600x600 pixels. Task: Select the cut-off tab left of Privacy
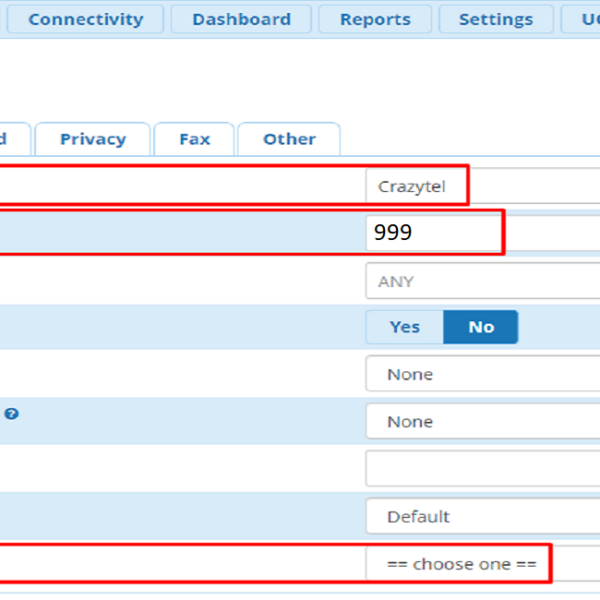pyautogui.click(x=12, y=139)
